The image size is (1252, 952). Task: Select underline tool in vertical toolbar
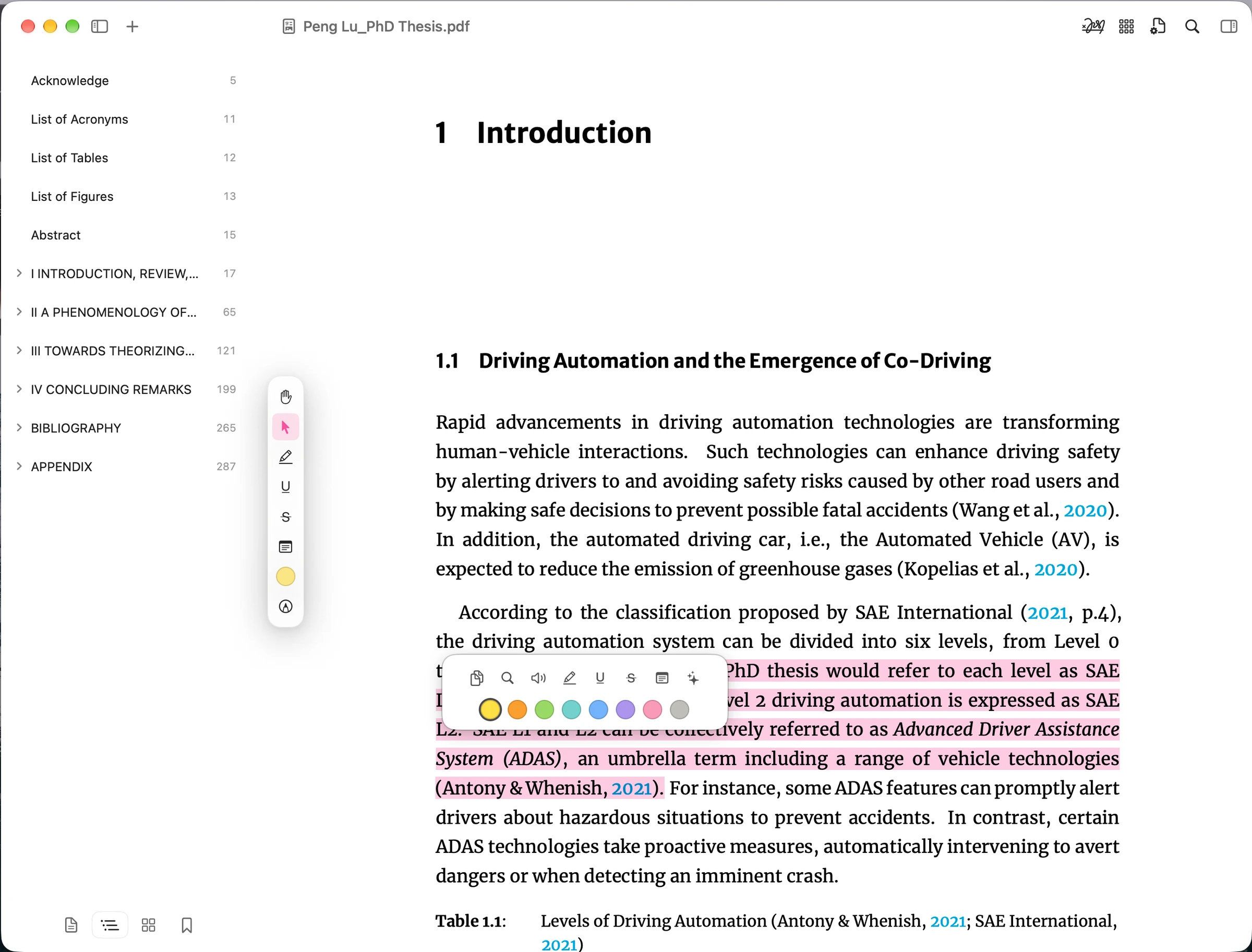[286, 487]
